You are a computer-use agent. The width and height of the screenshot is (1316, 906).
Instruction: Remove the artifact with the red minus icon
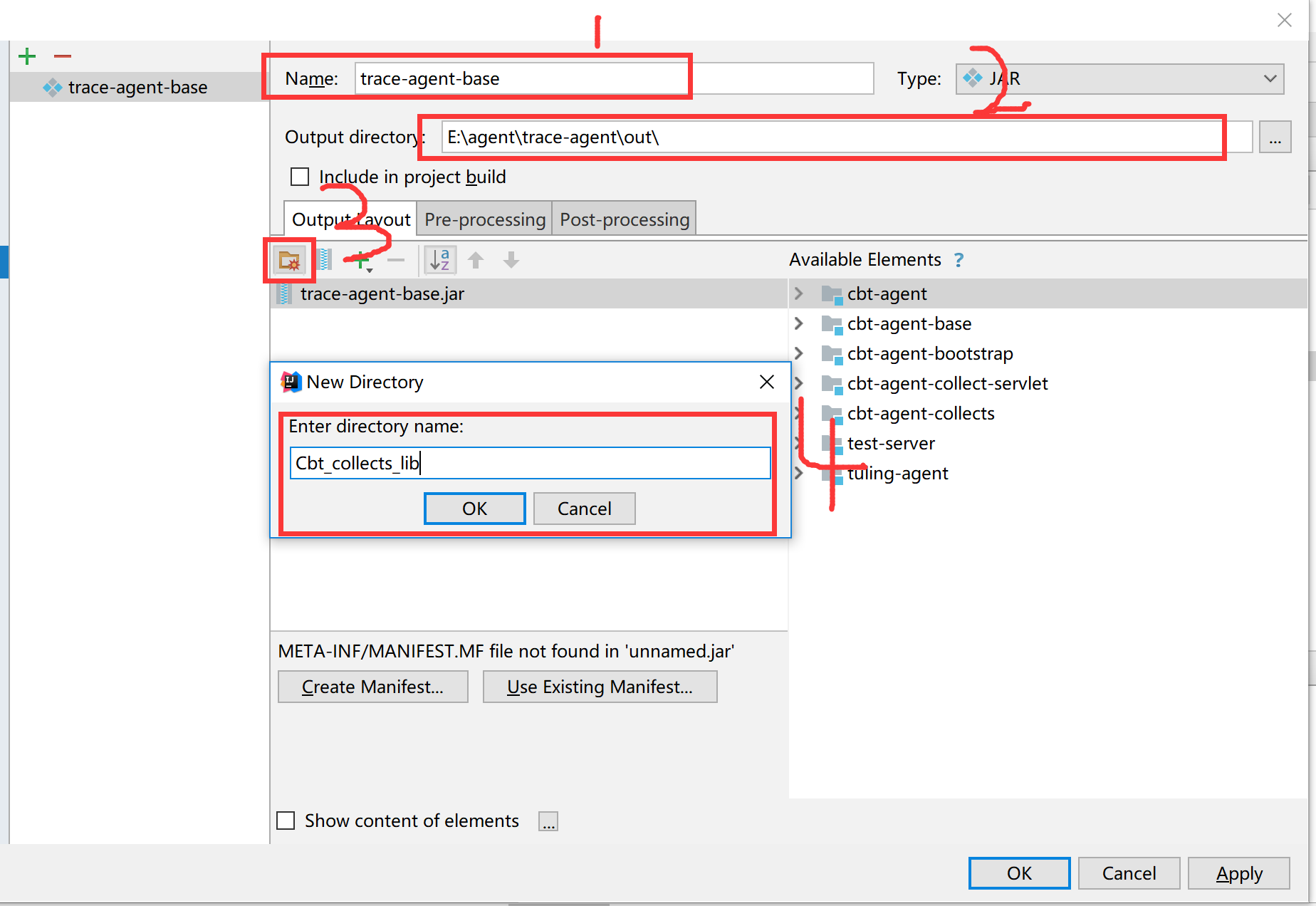pyautogui.click(x=63, y=56)
